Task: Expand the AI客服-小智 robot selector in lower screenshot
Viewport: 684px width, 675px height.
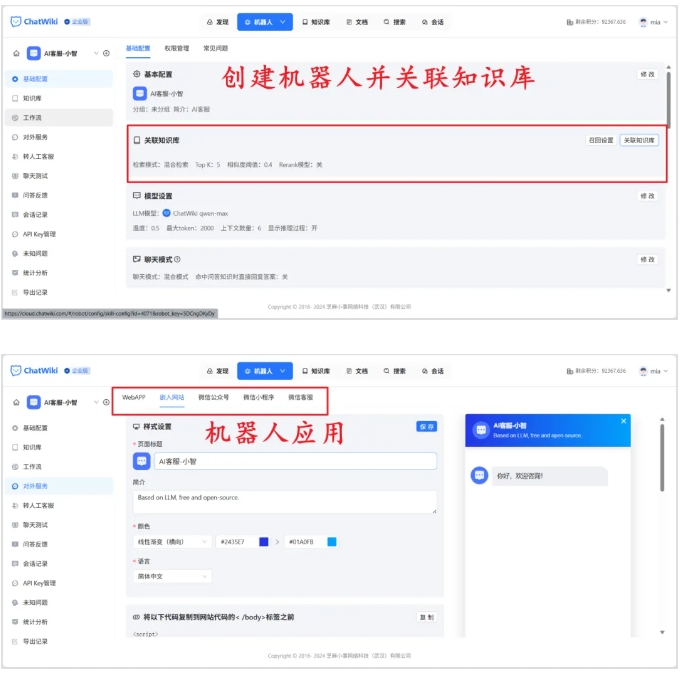Action: click(96, 402)
